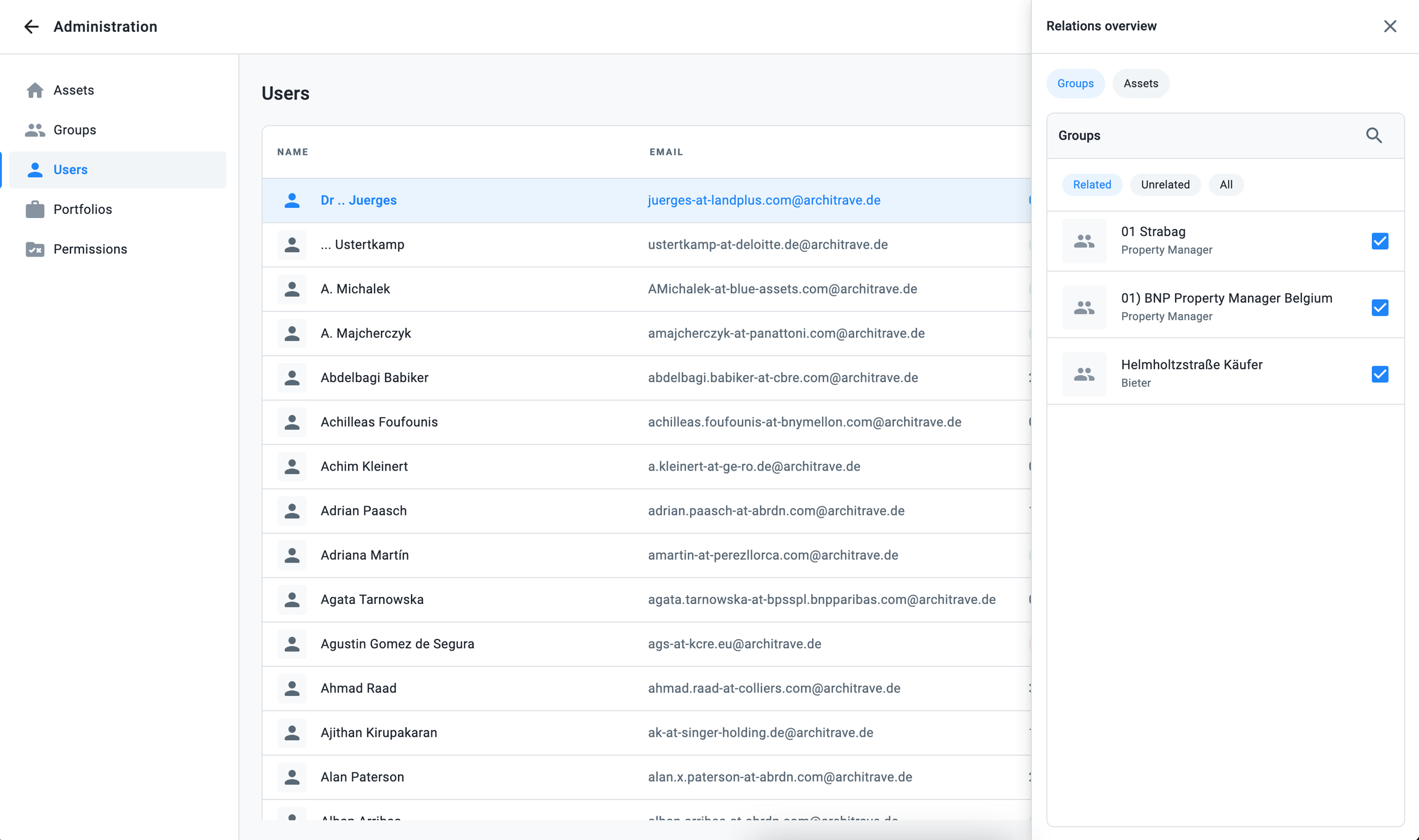Switch to the Assets tab in Relations overview
This screenshot has width=1419, height=840.
pos(1140,83)
